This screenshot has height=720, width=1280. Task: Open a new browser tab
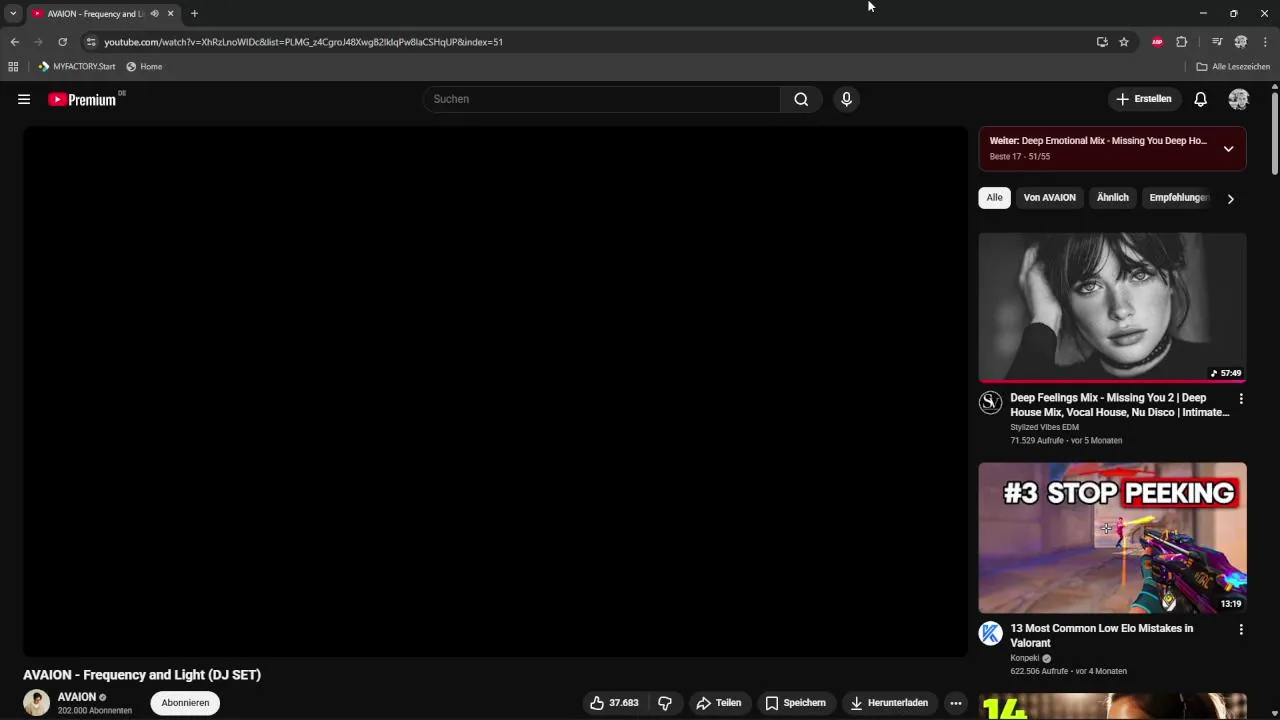[194, 14]
